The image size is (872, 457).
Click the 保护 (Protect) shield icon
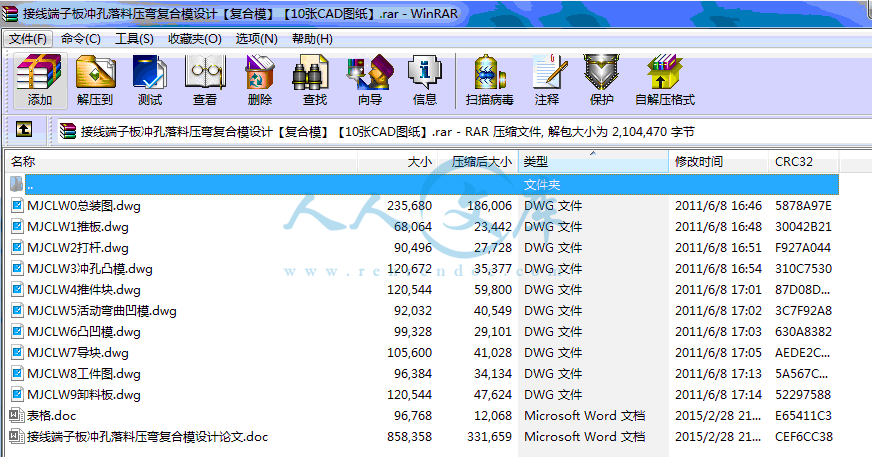click(601, 73)
